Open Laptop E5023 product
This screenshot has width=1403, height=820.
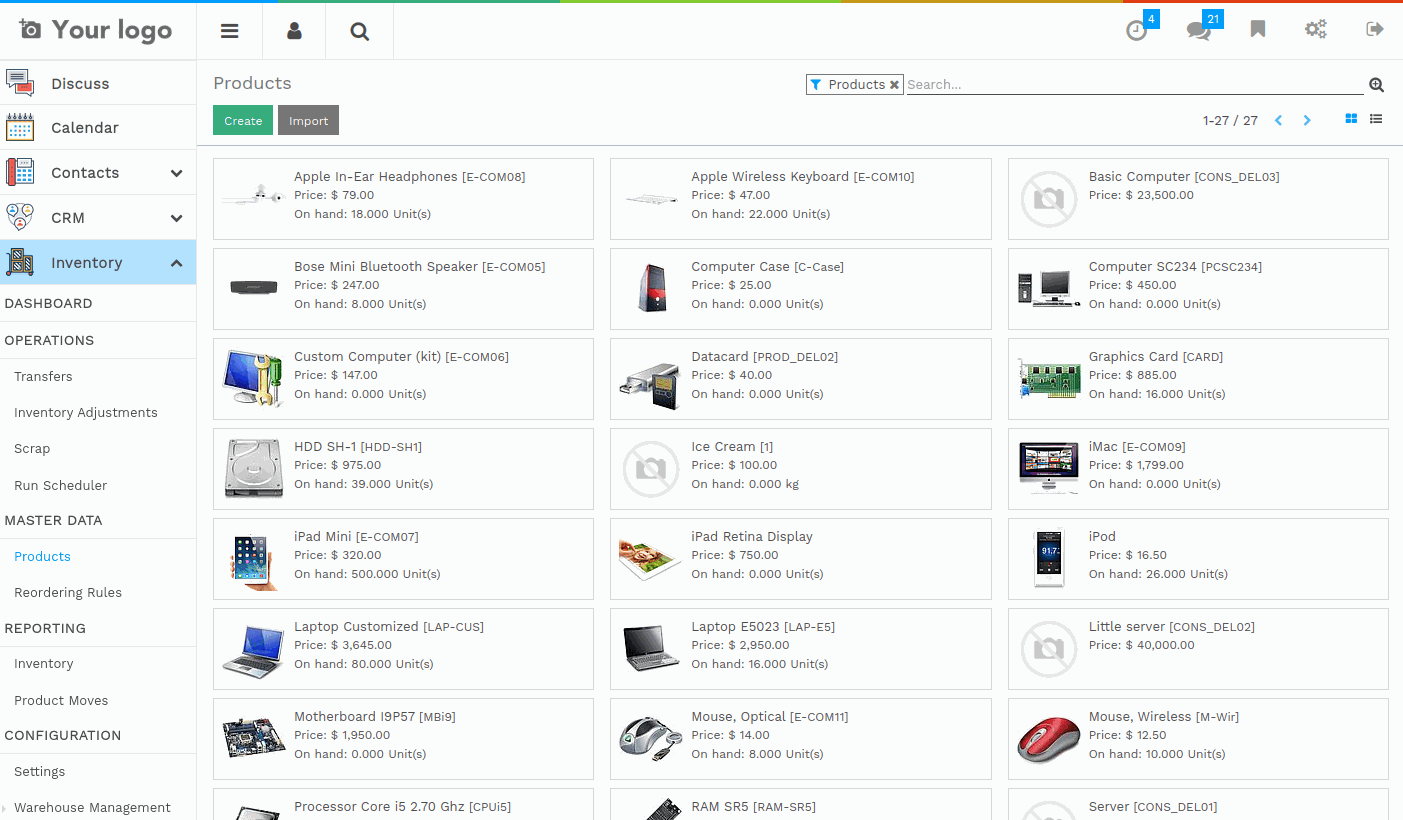(x=800, y=649)
